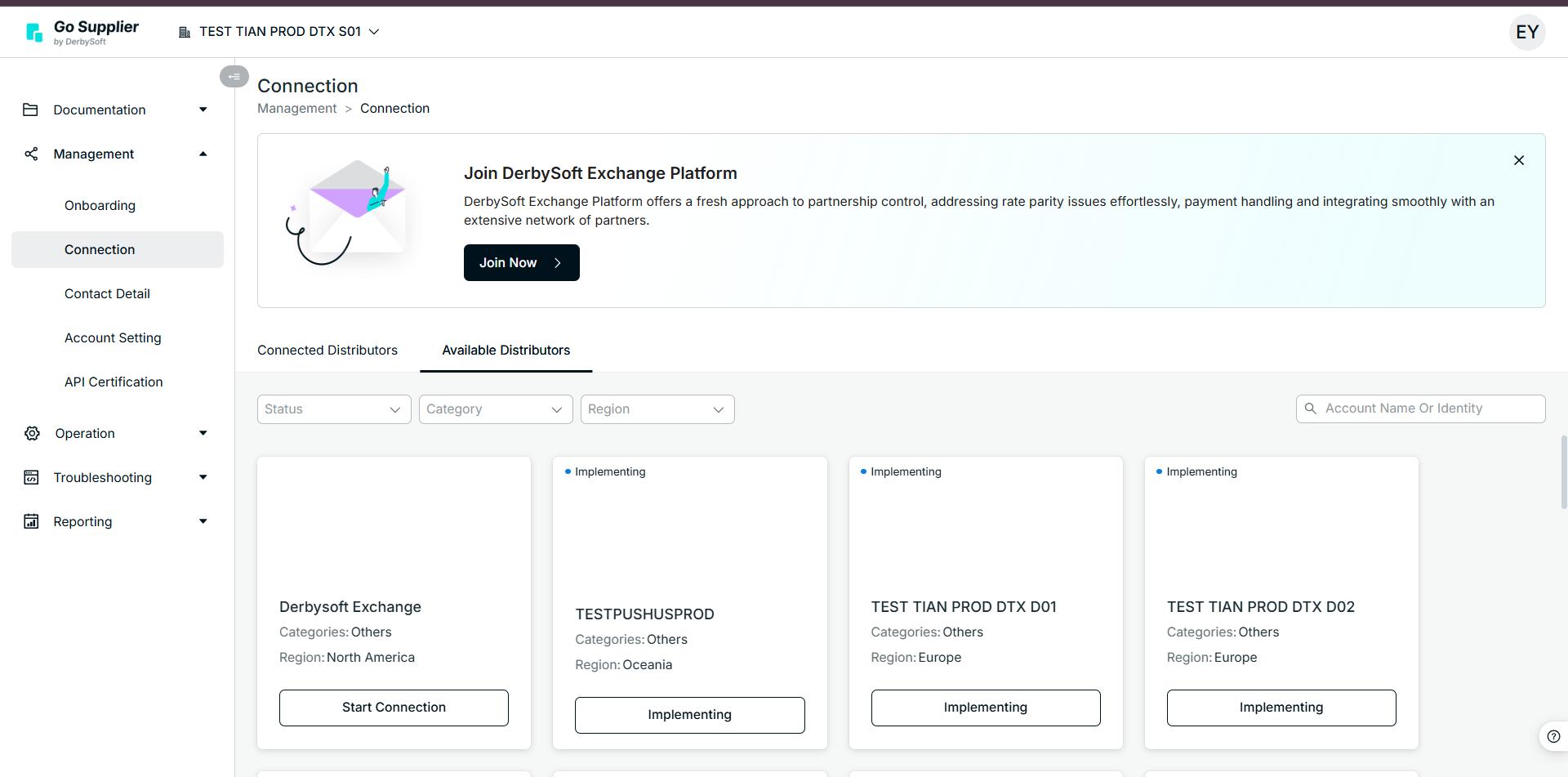The image size is (1568, 777).
Task: Open the EY user avatar menu
Action: pos(1527,32)
